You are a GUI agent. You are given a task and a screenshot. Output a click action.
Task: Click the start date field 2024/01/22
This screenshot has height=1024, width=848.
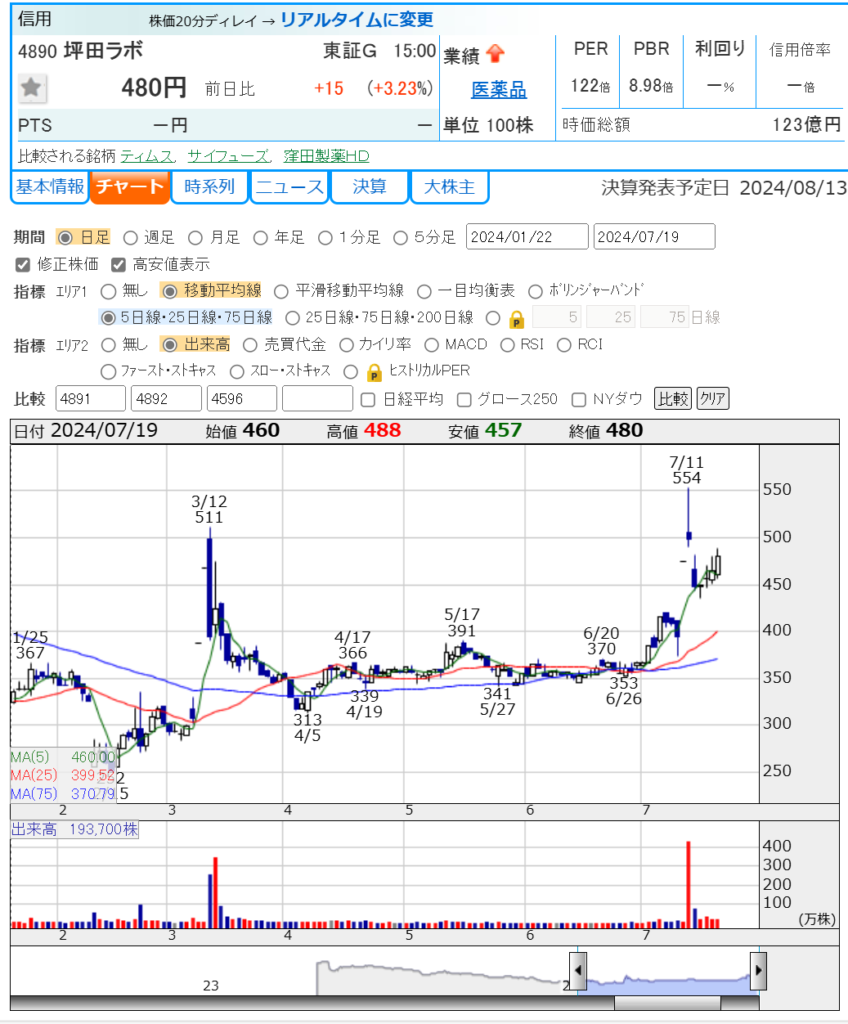coord(527,237)
